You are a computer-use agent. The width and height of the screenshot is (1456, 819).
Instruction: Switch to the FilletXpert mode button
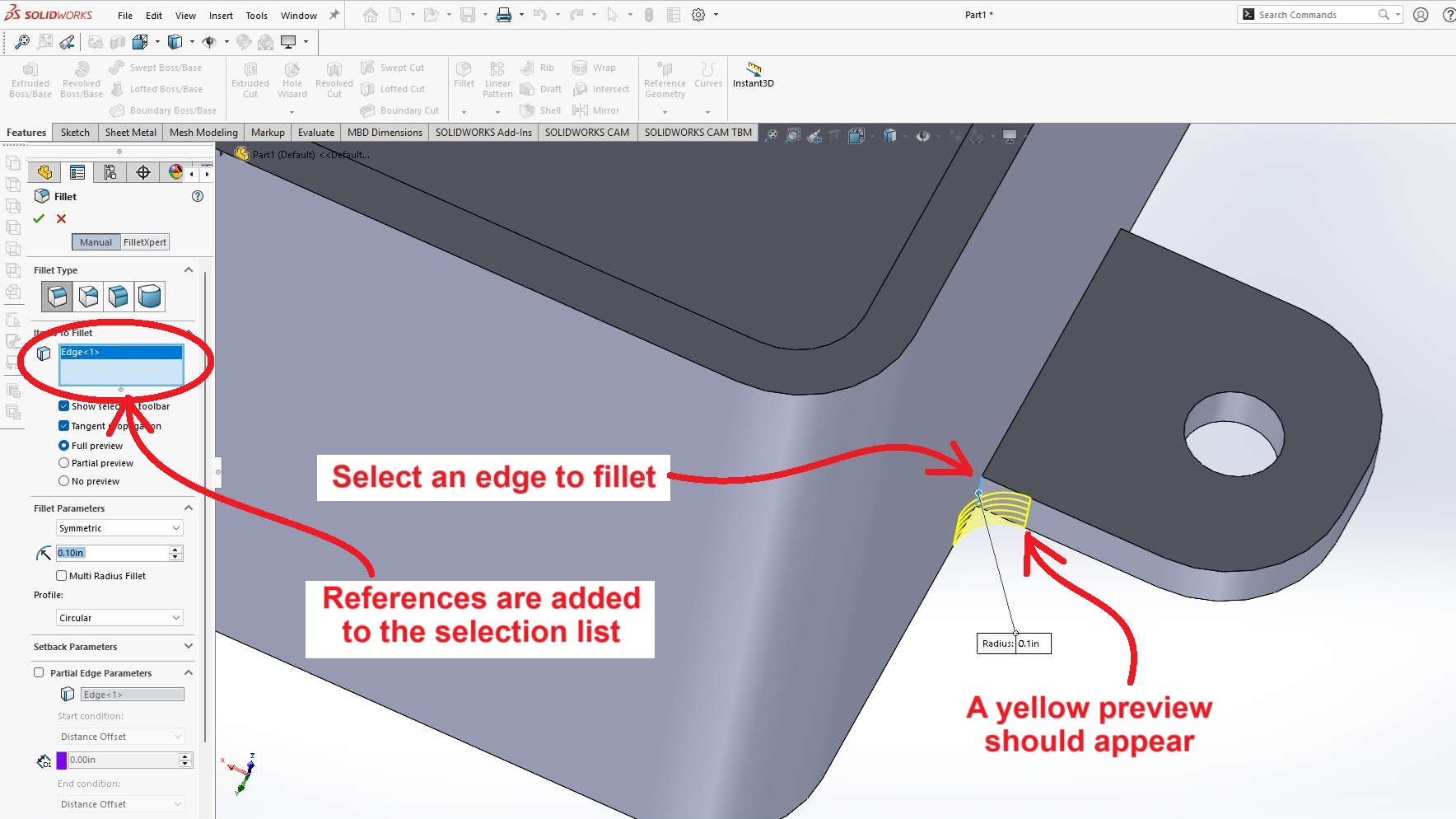click(x=145, y=242)
